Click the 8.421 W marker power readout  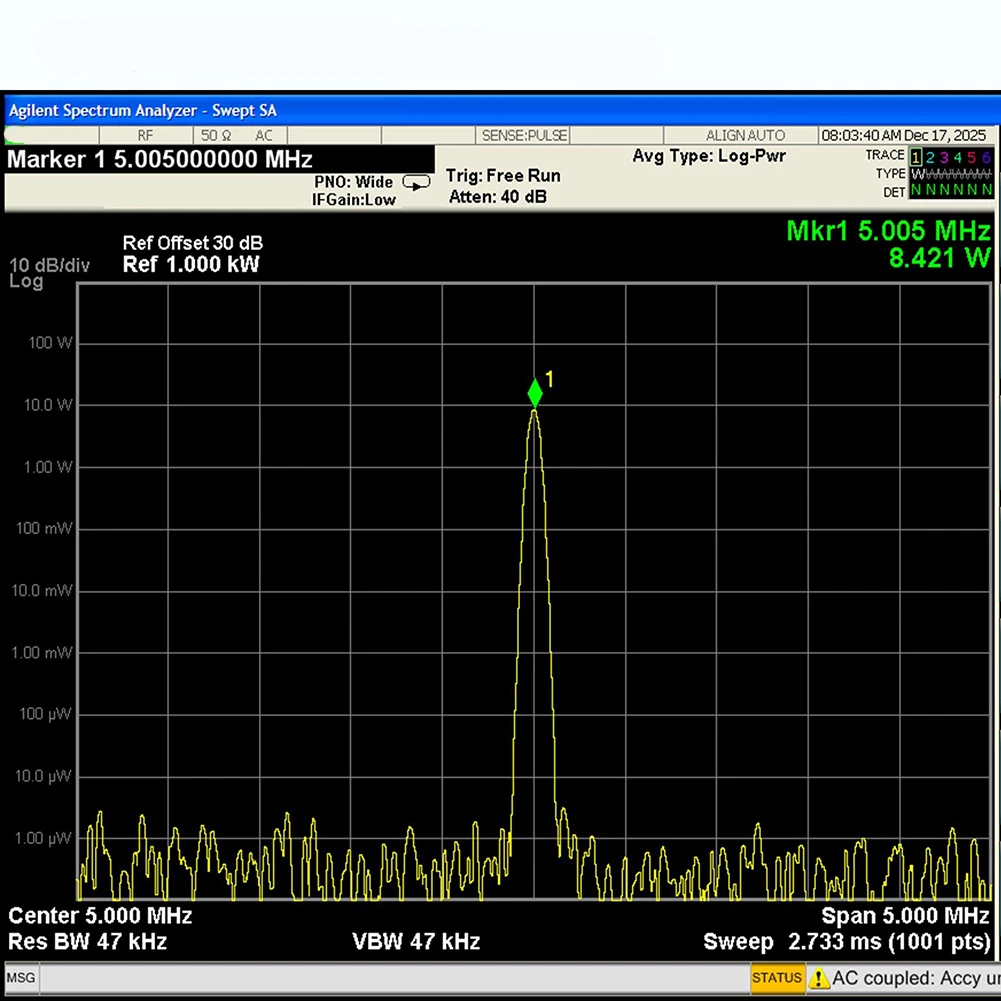(940, 259)
